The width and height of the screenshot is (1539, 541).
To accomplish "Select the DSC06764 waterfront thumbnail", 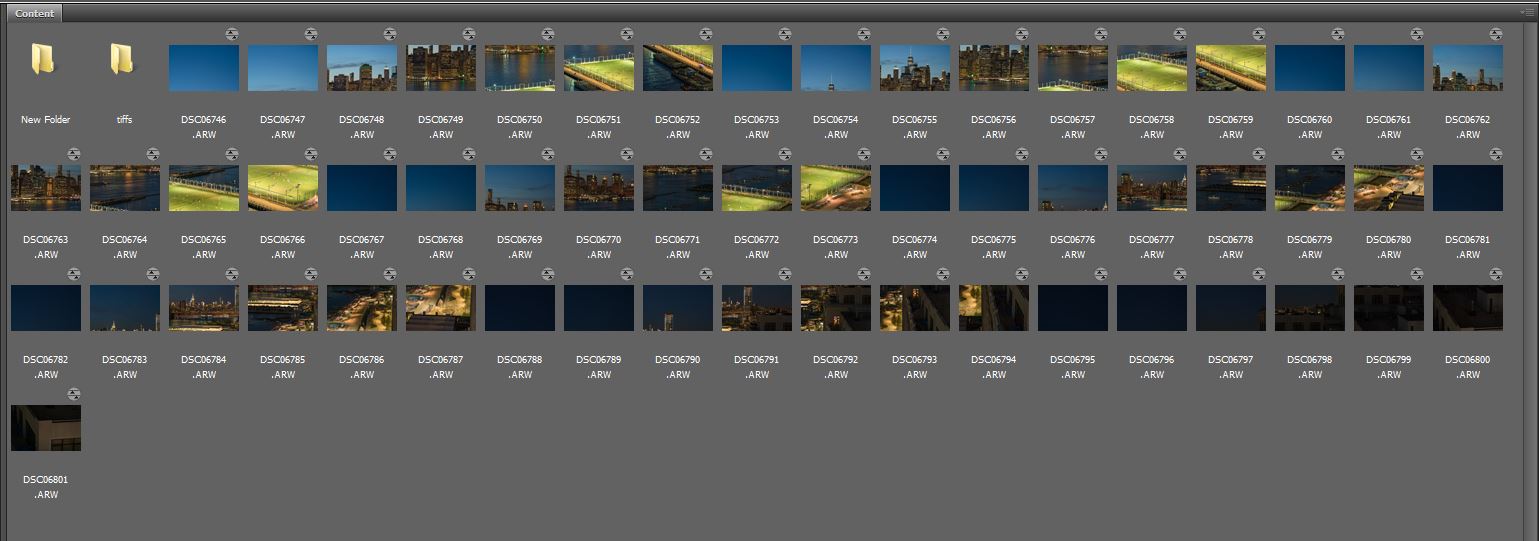I will pyautogui.click(x=125, y=188).
